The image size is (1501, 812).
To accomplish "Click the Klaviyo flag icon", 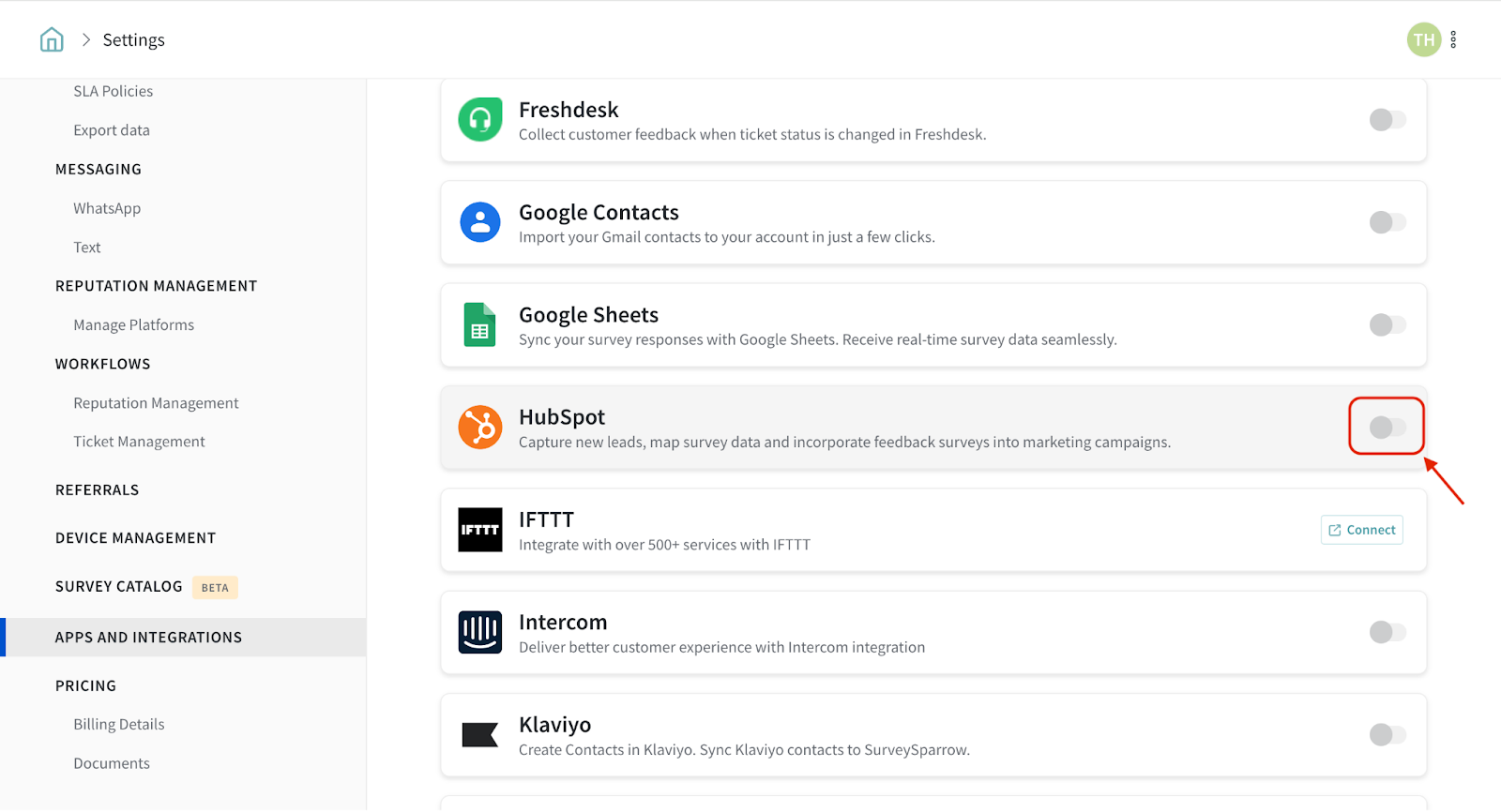I will tap(479, 735).
